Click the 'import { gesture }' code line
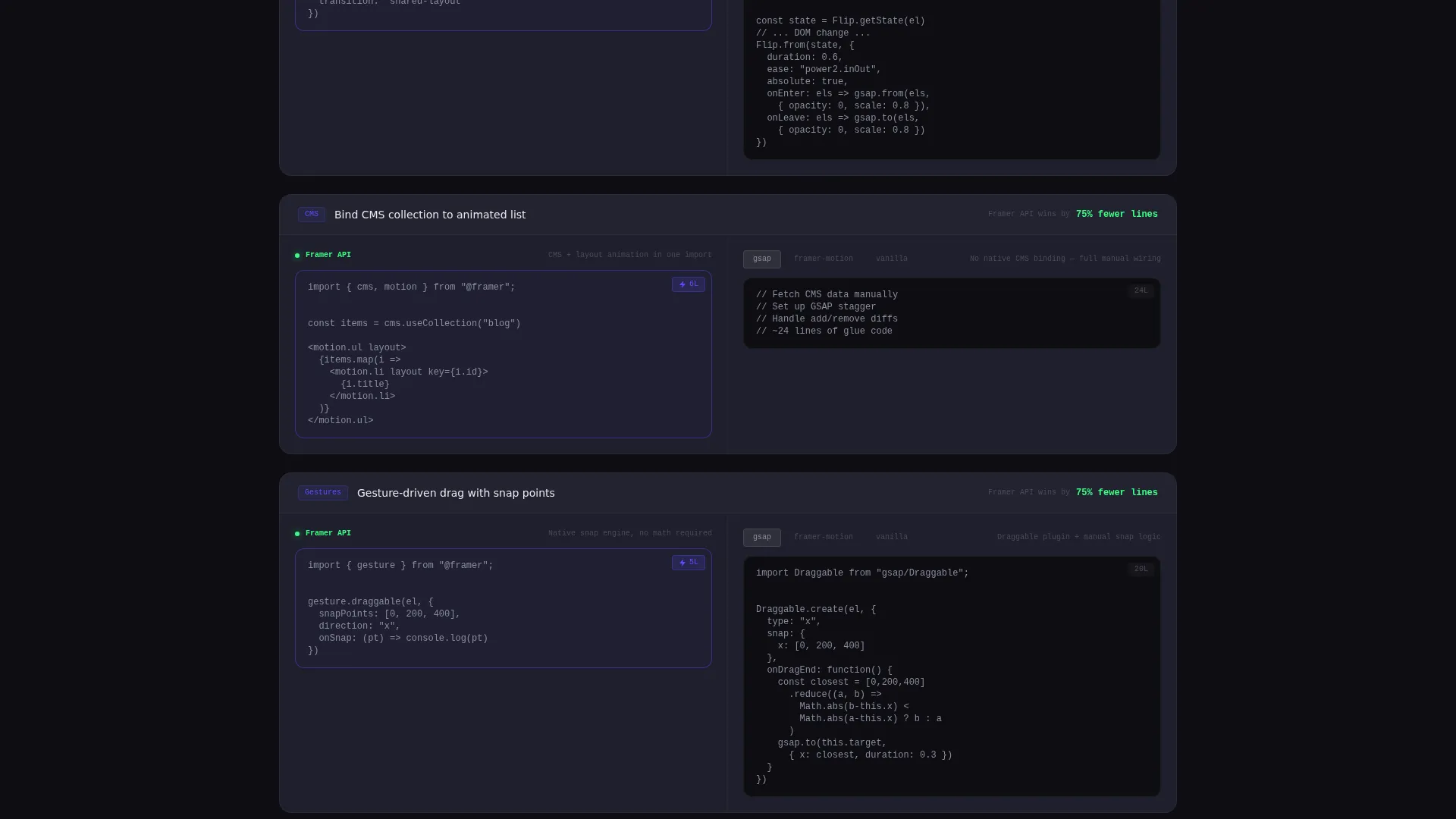1456x819 pixels. pos(400,566)
